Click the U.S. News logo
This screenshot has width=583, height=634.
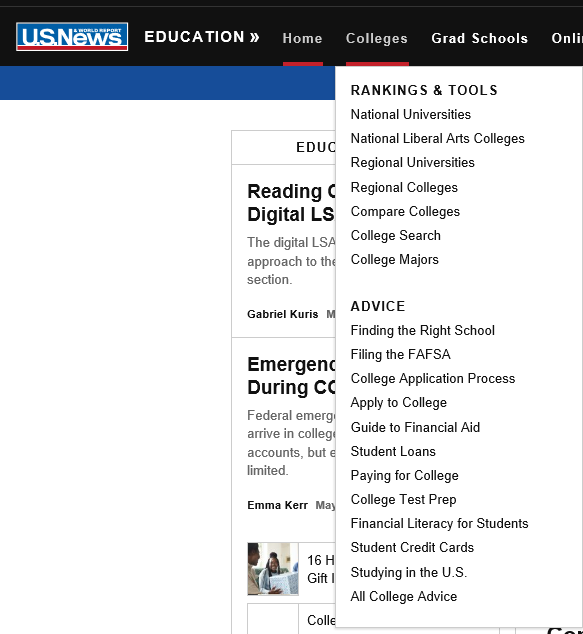[x=72, y=37]
